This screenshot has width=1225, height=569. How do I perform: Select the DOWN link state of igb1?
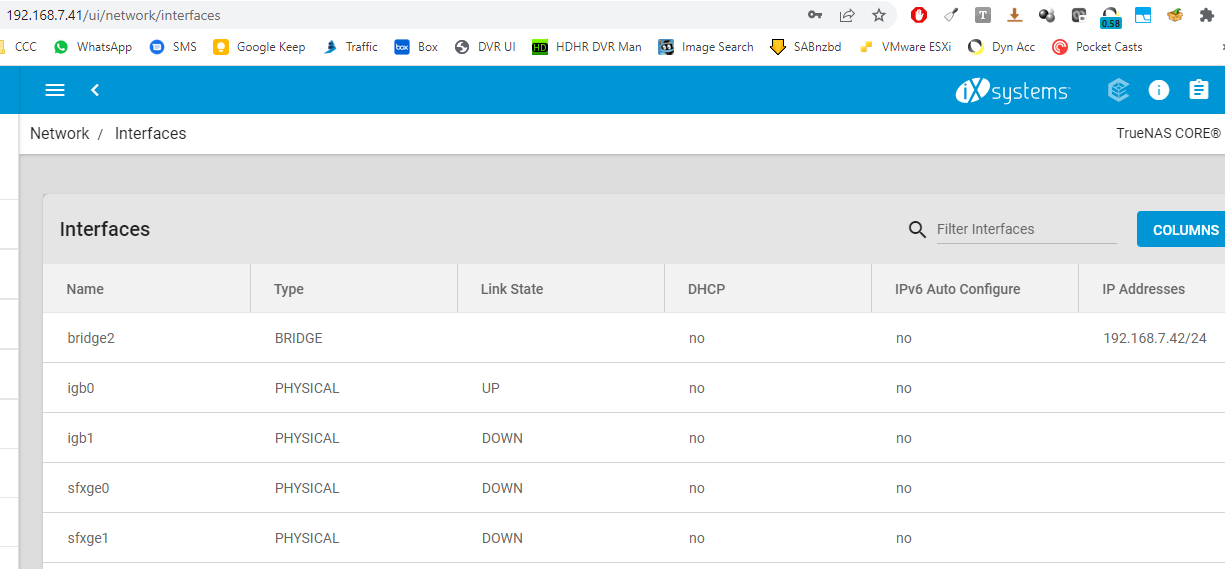click(502, 438)
